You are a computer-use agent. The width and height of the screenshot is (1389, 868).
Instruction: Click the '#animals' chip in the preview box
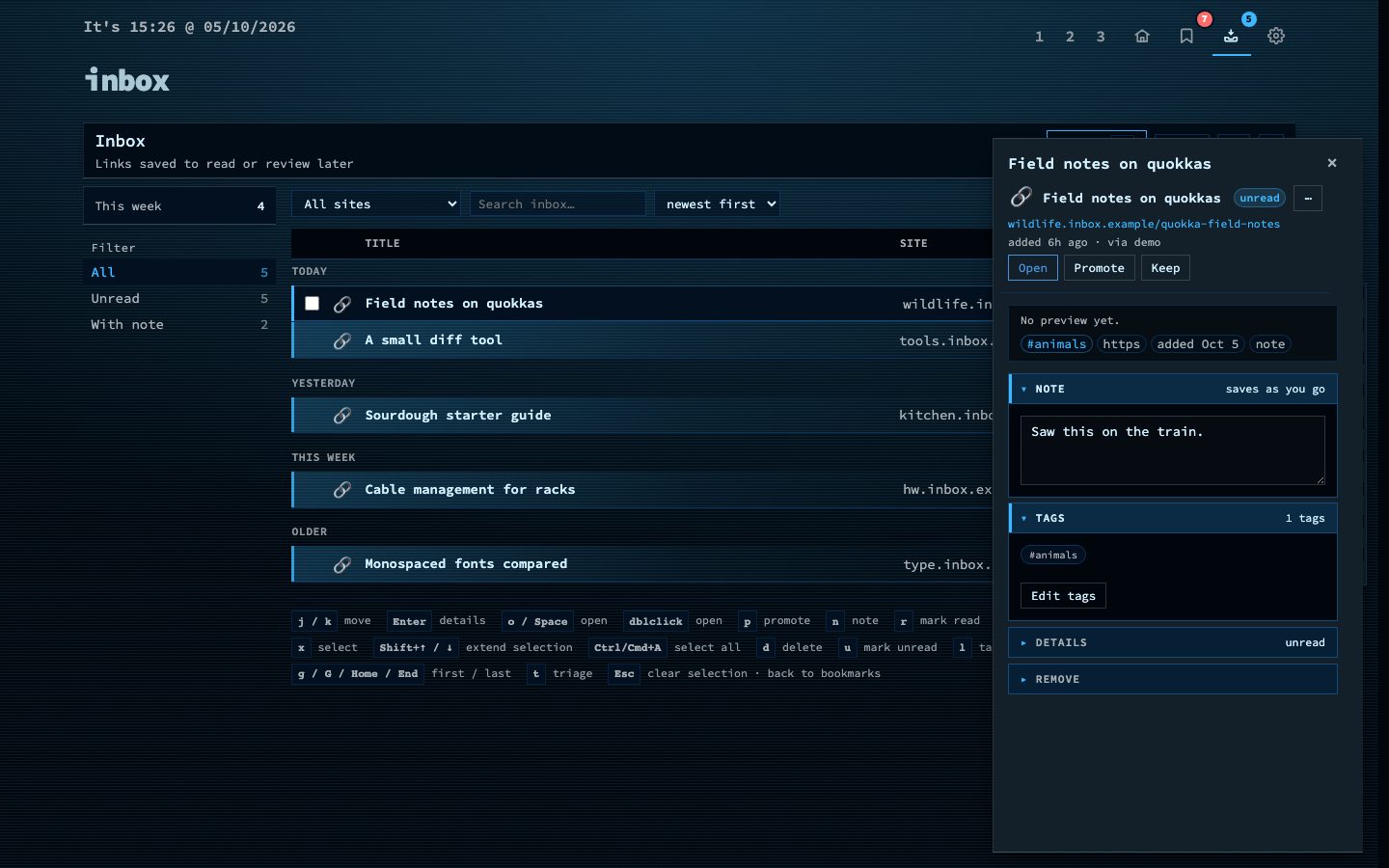click(1056, 344)
